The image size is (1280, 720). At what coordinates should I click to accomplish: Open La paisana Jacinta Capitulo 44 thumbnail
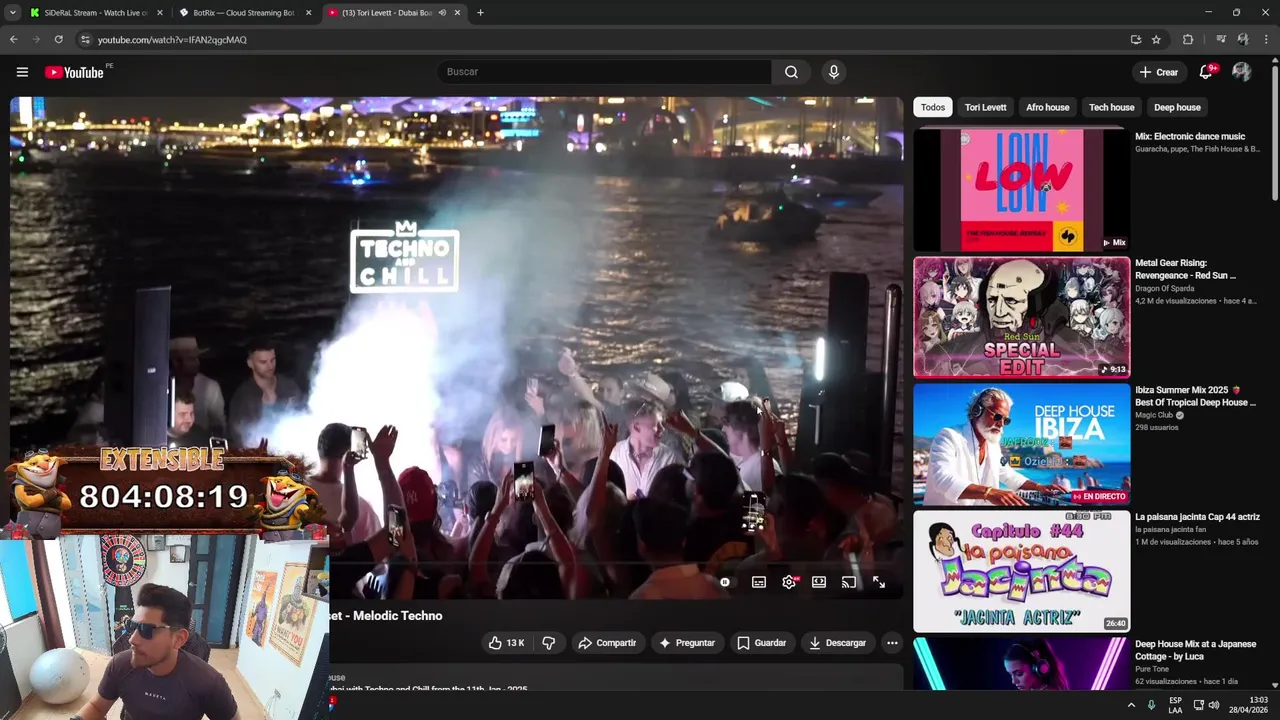click(1021, 571)
